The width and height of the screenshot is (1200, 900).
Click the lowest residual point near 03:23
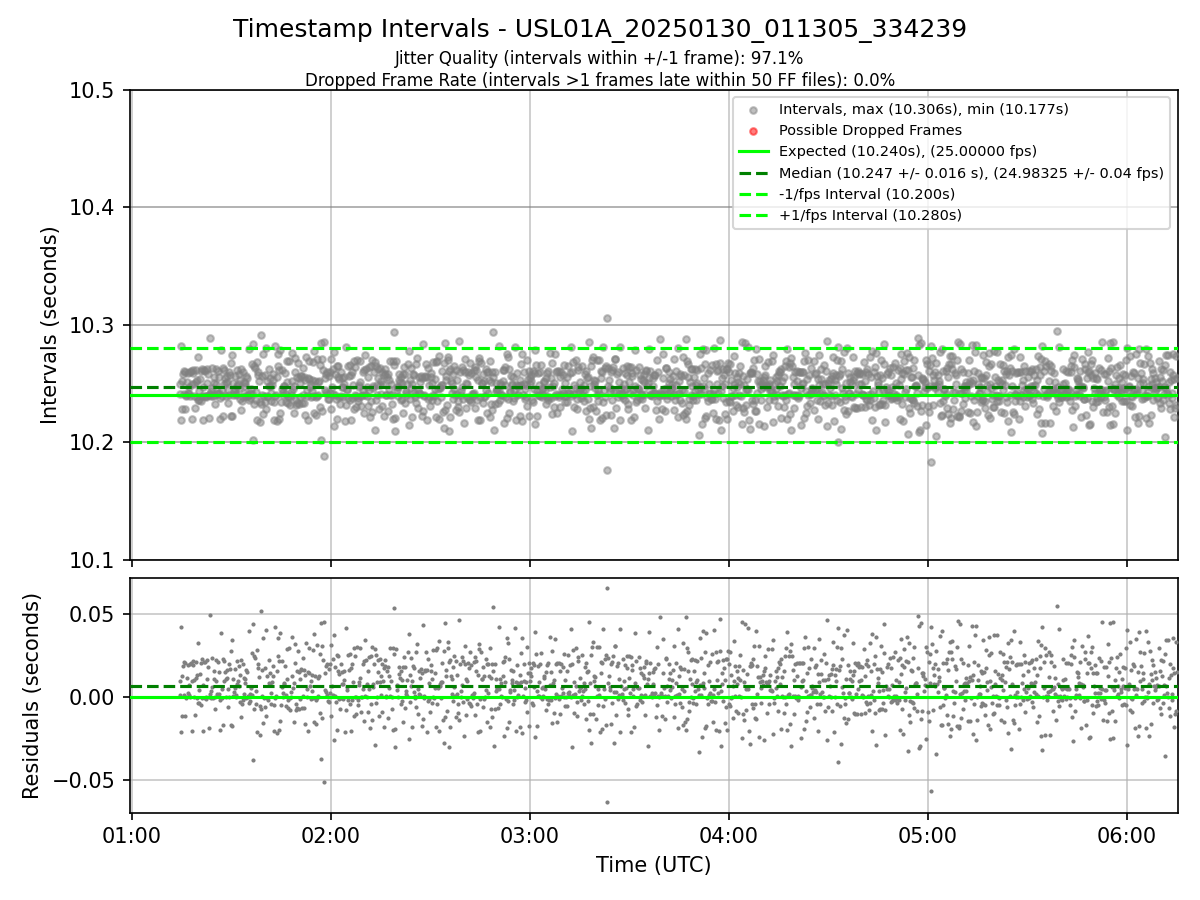607,802
